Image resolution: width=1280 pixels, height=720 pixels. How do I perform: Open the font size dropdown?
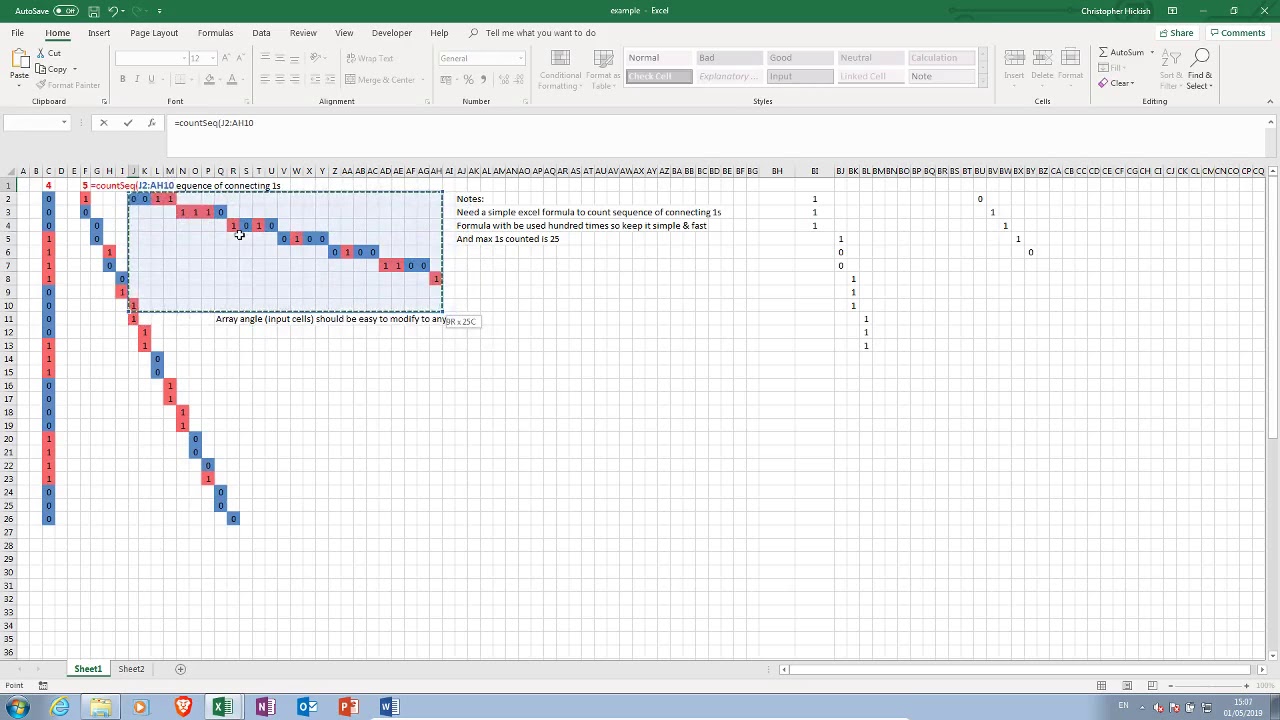click(x=212, y=58)
